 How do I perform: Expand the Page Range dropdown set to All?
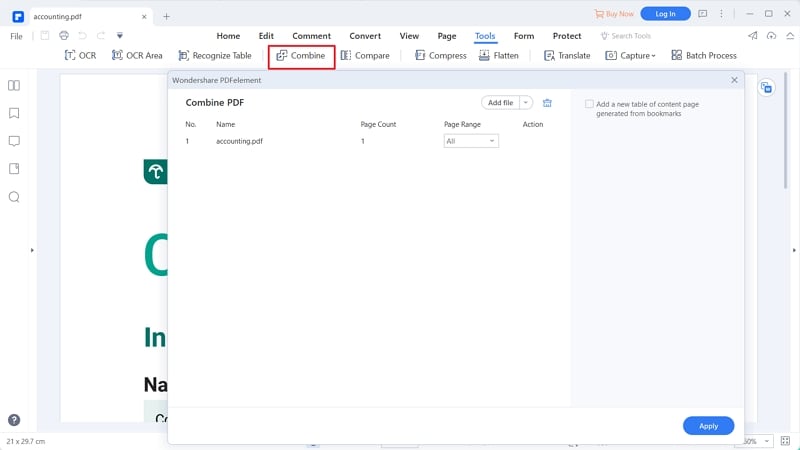(x=471, y=142)
